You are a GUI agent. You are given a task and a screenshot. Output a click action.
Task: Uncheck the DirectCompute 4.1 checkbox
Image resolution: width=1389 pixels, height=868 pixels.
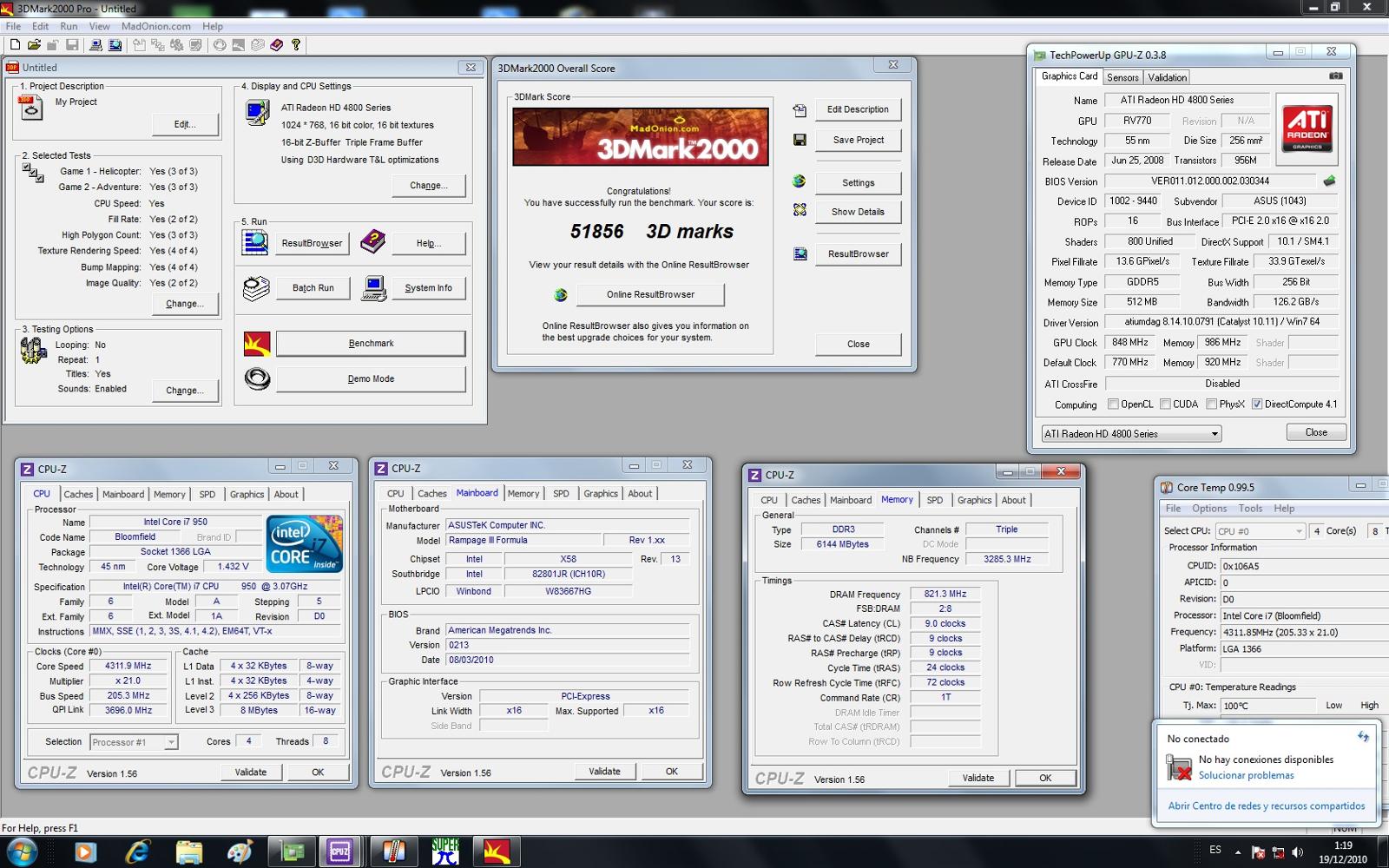tap(1256, 404)
